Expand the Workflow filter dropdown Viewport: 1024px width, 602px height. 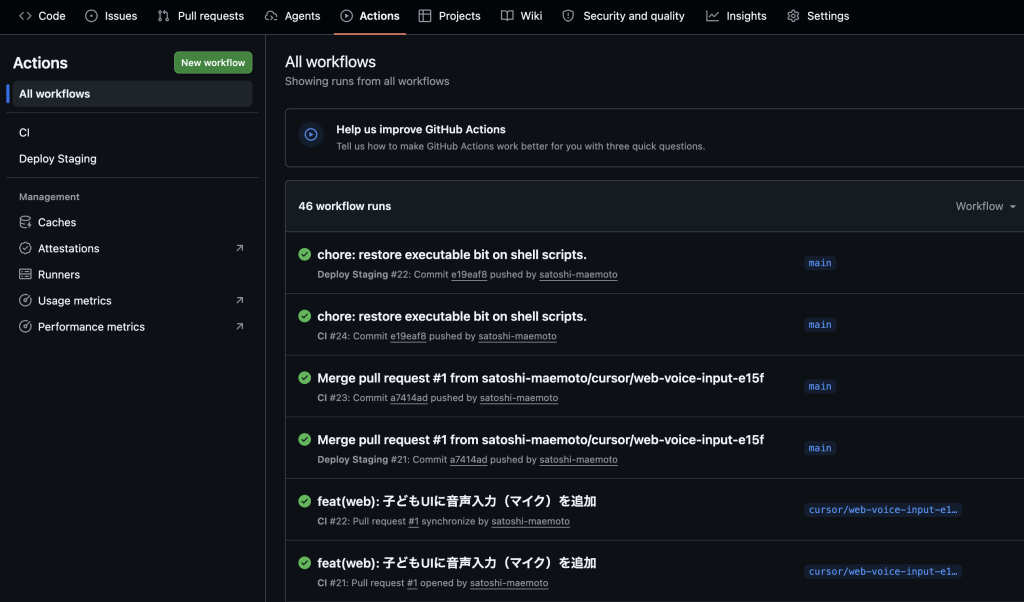click(x=985, y=206)
